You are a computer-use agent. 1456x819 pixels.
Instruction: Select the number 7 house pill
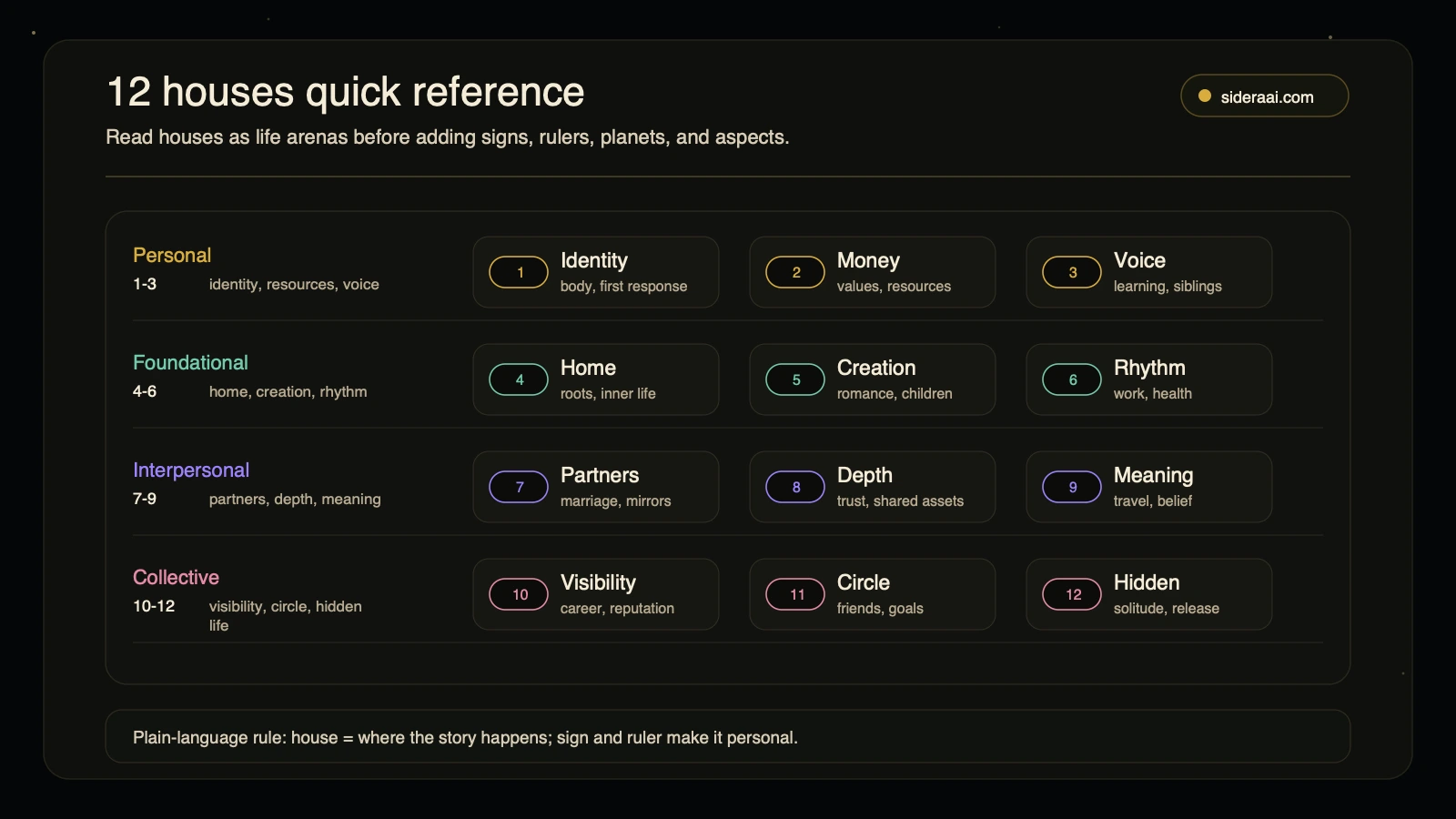pyautogui.click(x=519, y=487)
